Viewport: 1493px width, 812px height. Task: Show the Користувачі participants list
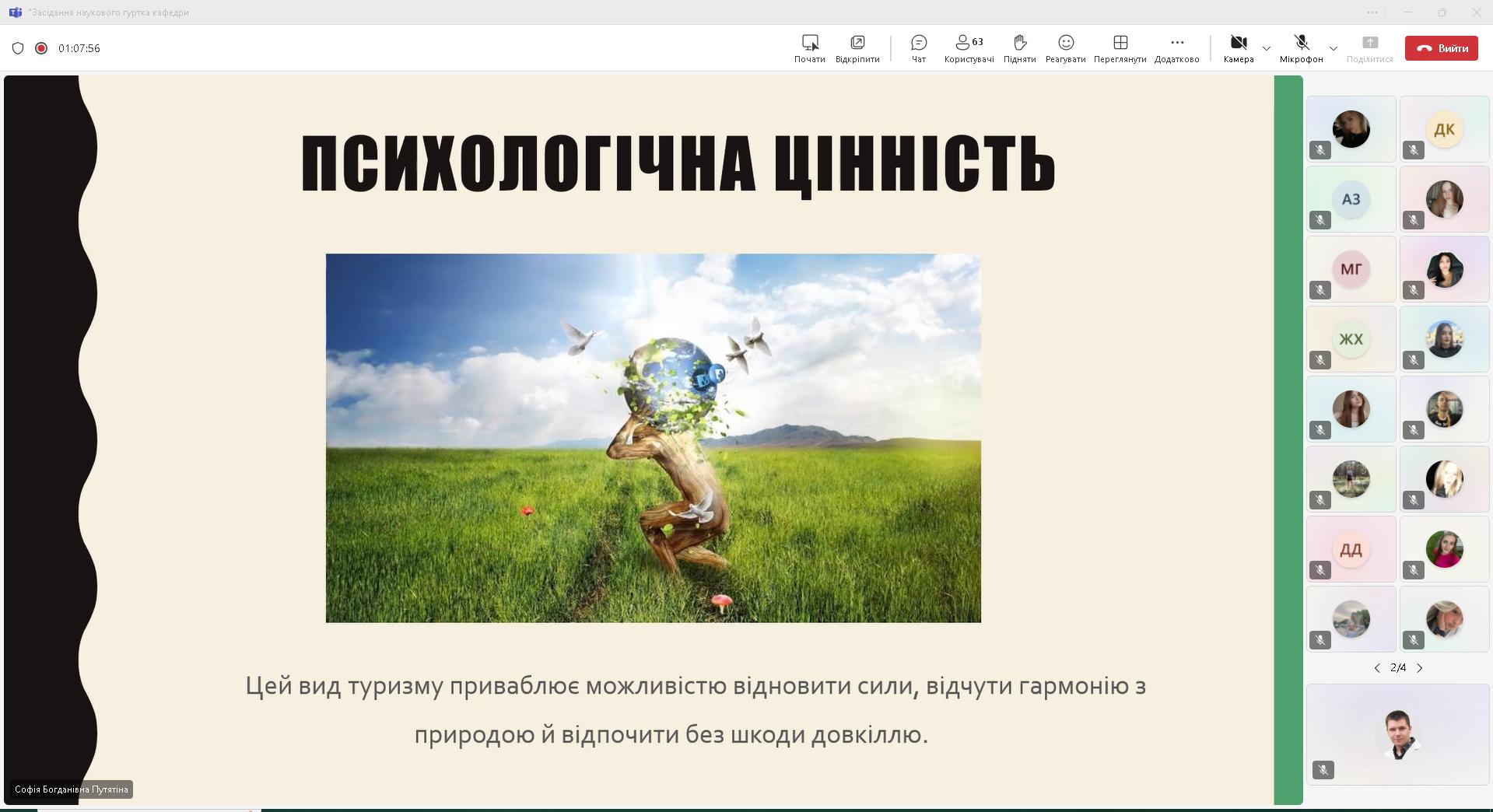point(969,48)
